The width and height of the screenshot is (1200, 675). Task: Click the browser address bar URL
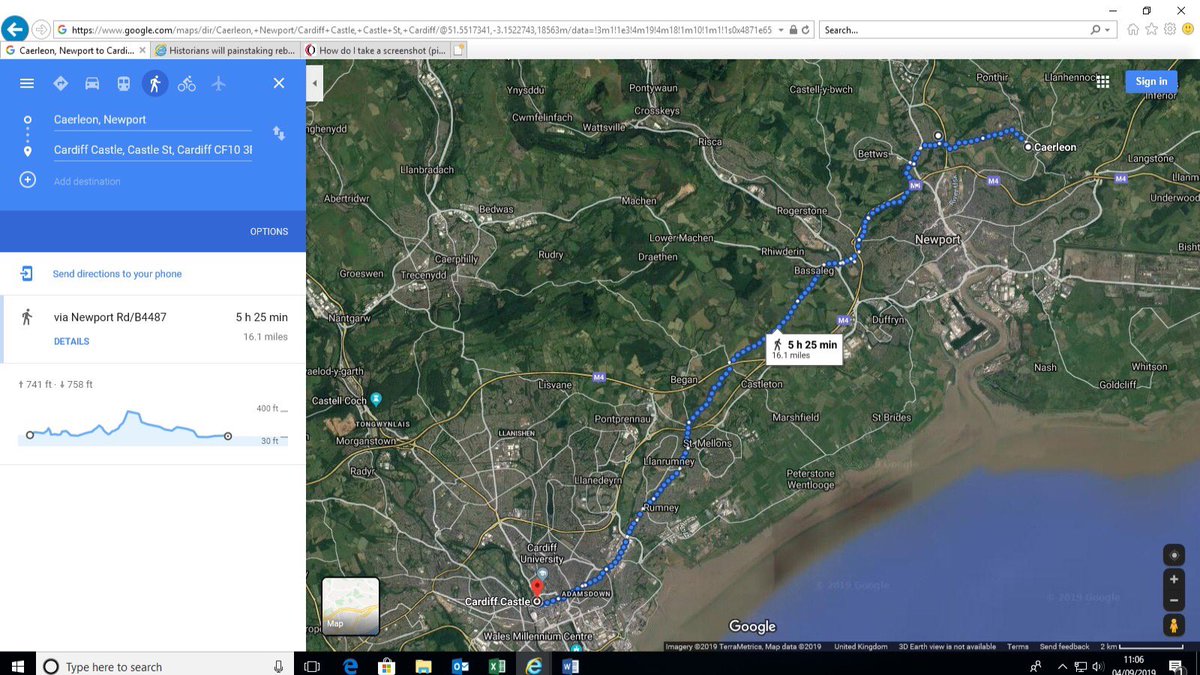[x=421, y=30]
